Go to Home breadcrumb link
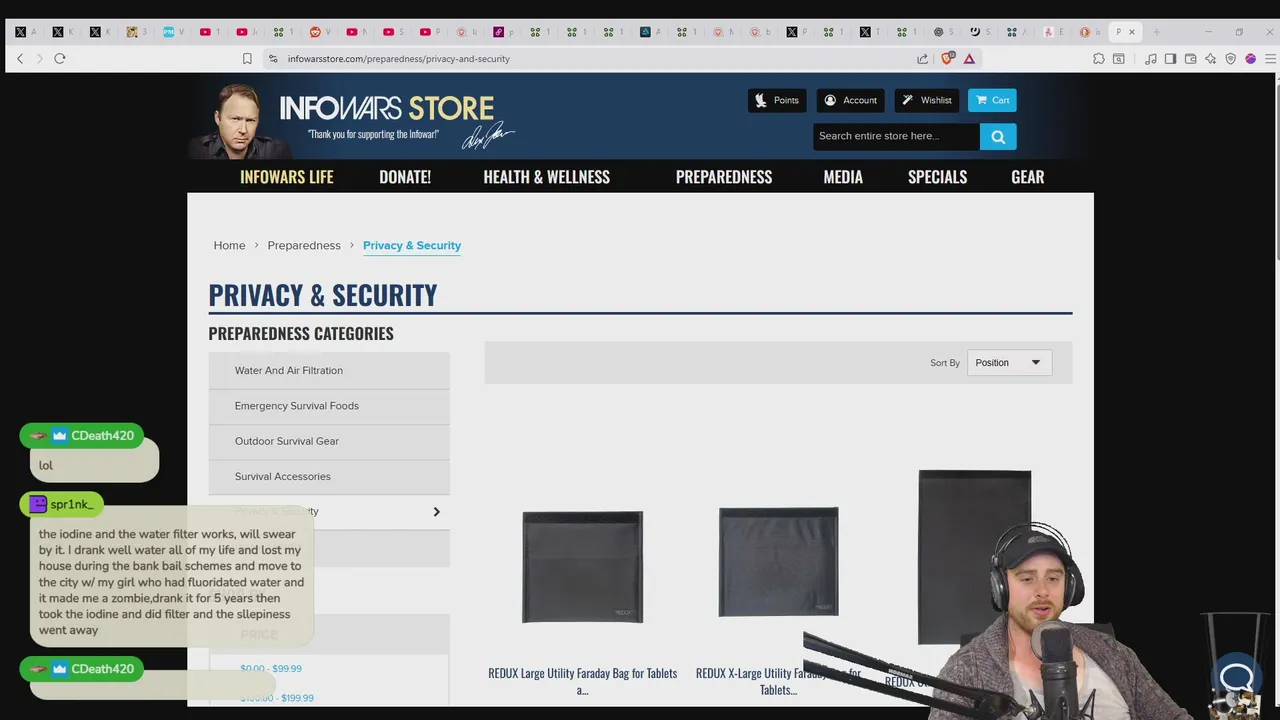 coord(229,246)
